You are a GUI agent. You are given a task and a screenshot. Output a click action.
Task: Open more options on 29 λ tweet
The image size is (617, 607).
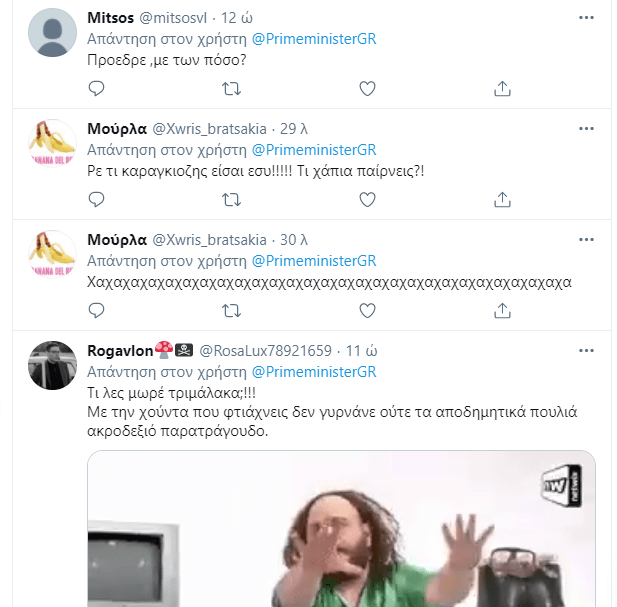(x=586, y=129)
